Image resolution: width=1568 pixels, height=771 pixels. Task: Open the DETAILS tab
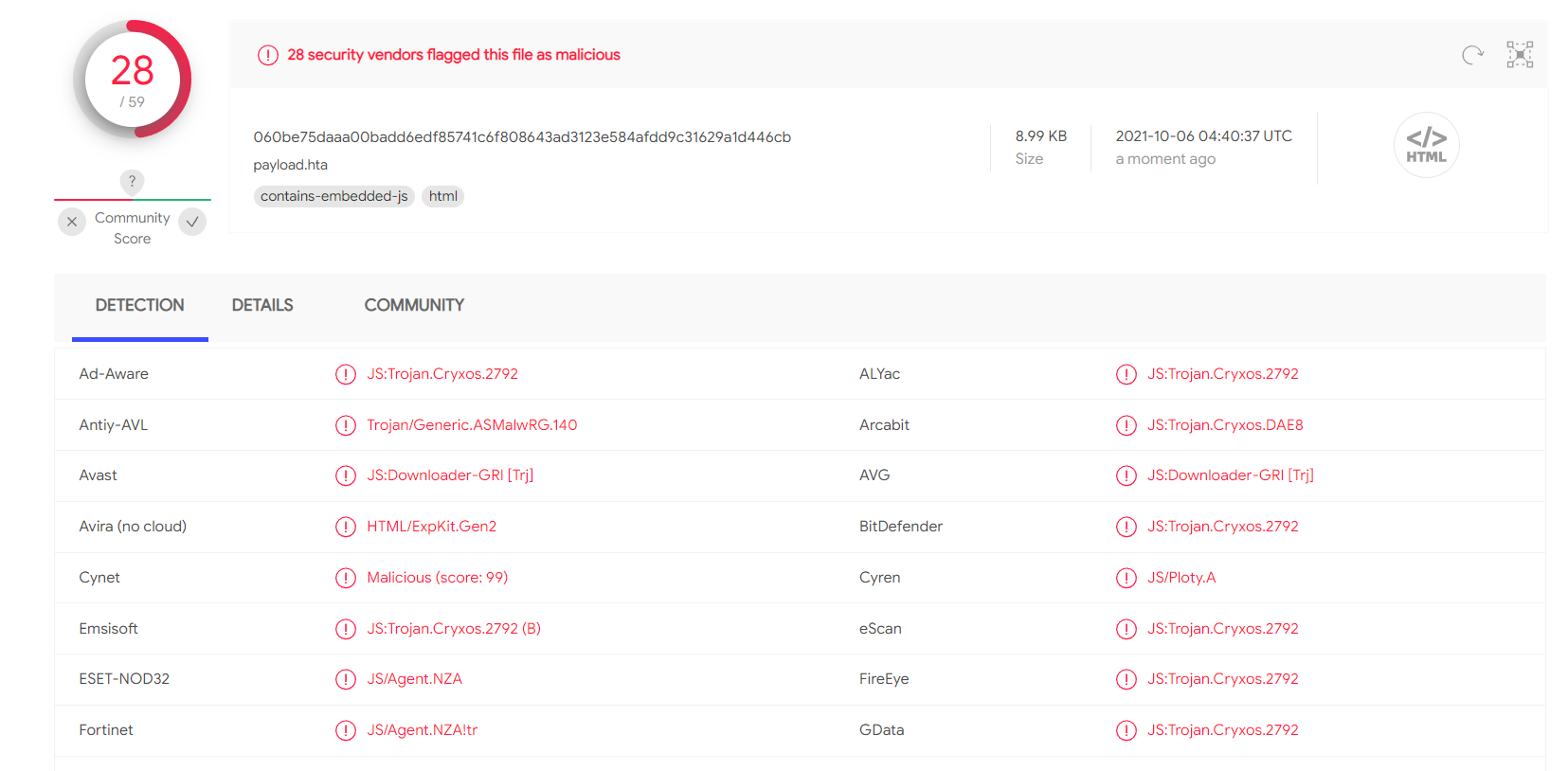click(x=262, y=305)
